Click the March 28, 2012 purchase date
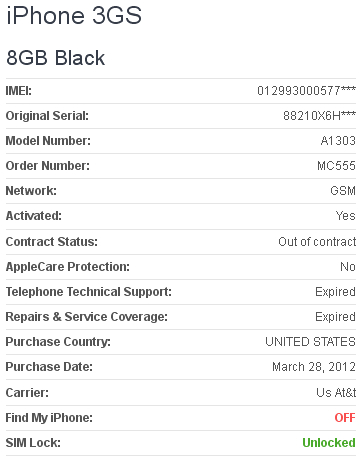361x457 pixels. (314, 367)
